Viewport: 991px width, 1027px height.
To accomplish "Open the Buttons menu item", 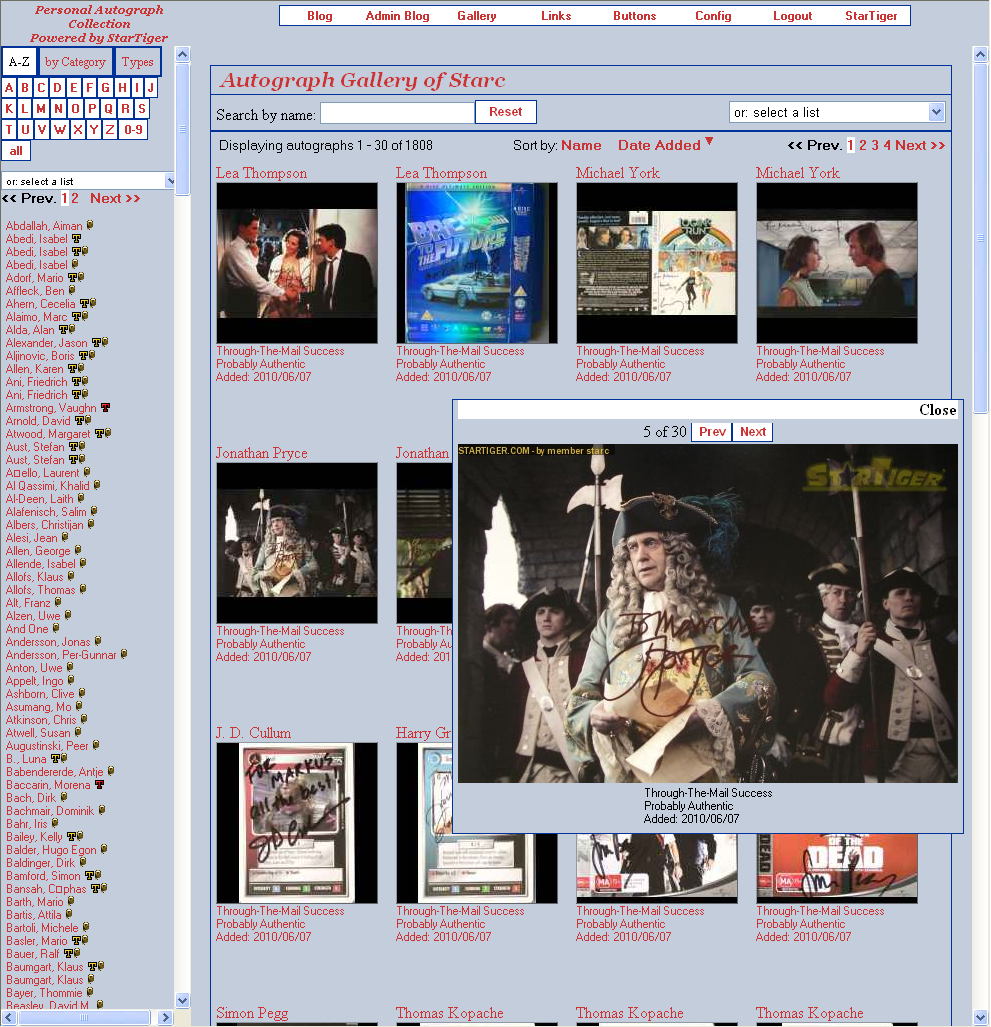I will coord(635,16).
